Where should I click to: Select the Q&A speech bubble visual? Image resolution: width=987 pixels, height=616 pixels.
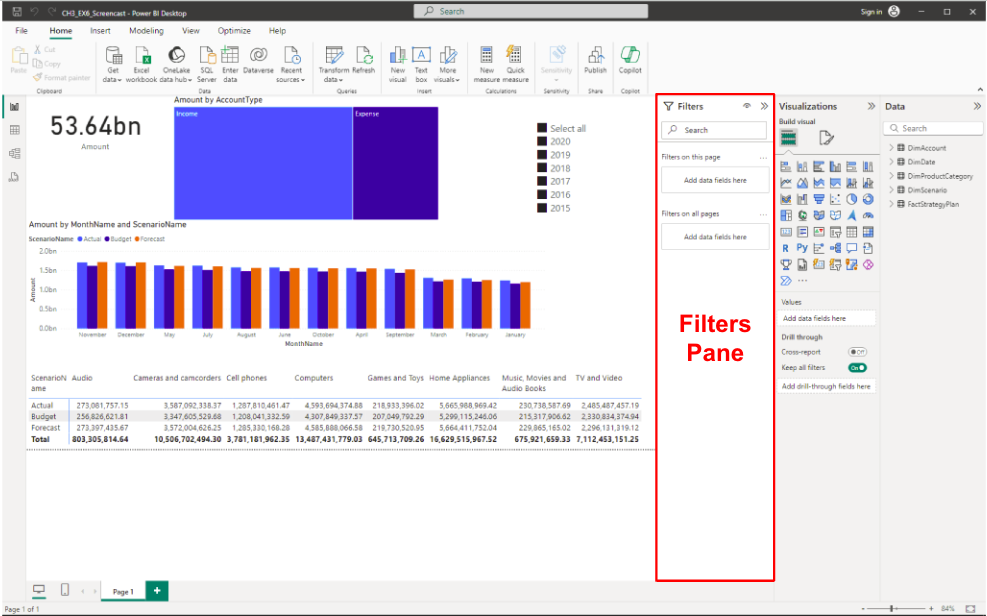[852, 248]
